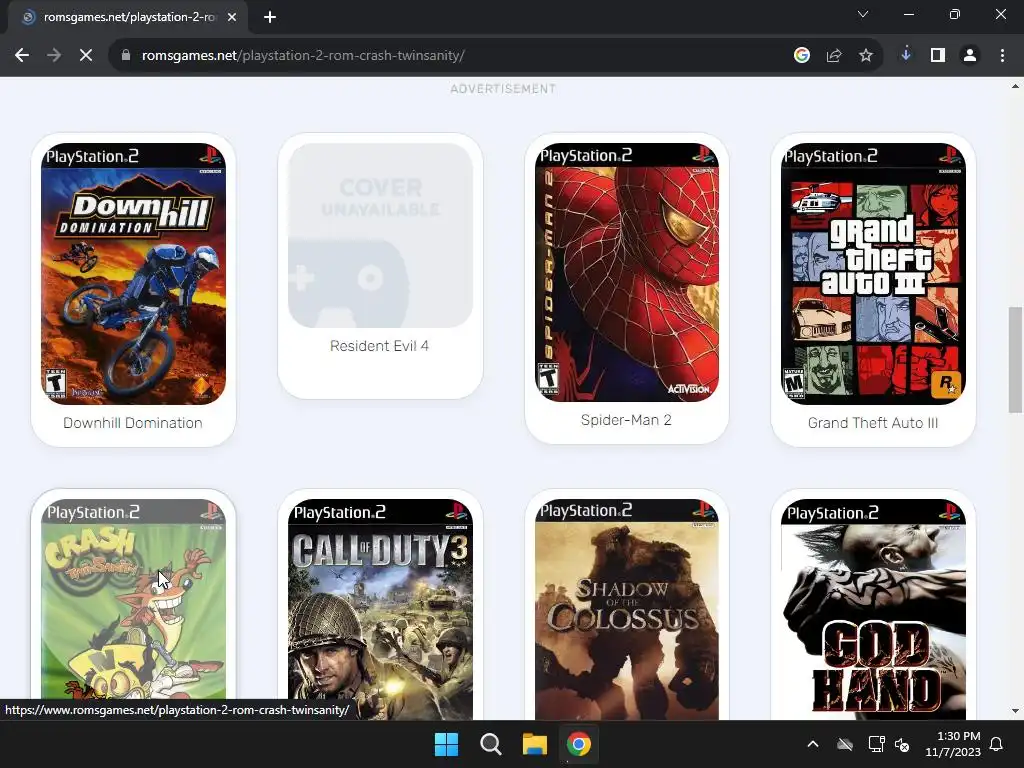This screenshot has height=768, width=1024.
Task: Open Windows taskbar search
Action: 490,744
